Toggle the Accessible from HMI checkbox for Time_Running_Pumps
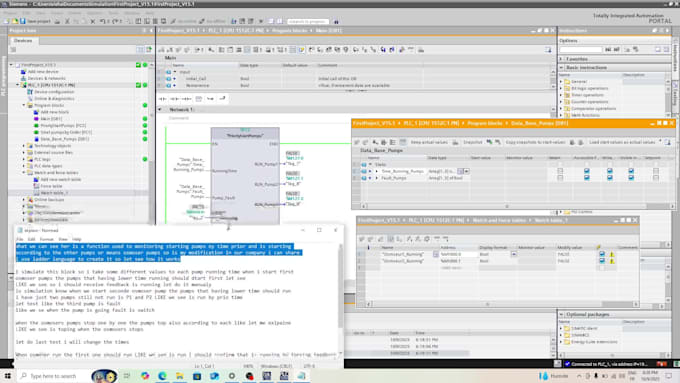Screen dimensions: 680x383 [587, 171]
